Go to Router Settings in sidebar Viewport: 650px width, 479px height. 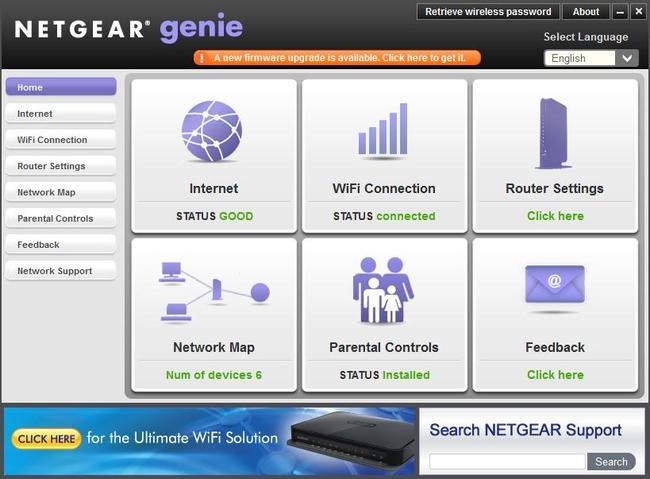tap(61, 165)
